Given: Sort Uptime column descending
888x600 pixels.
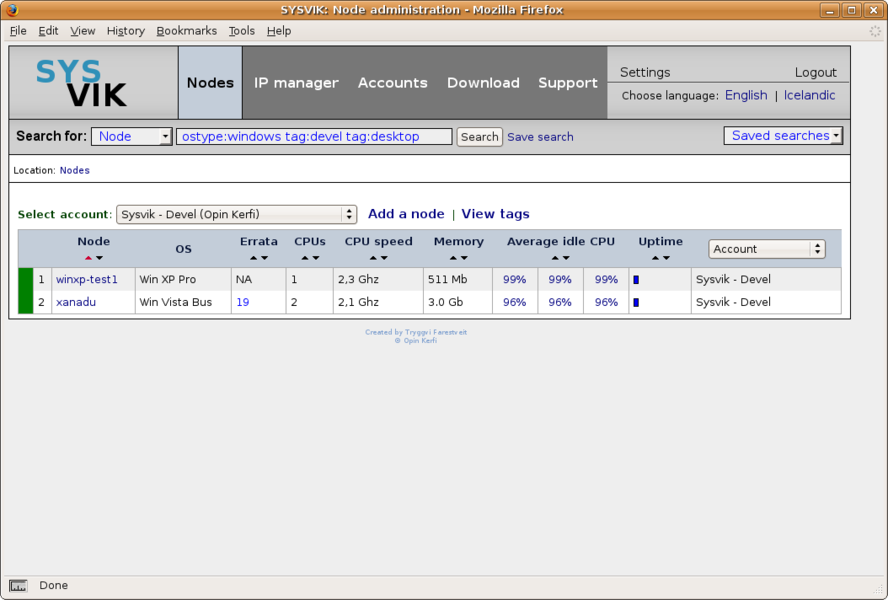Looking at the screenshot, I should click(x=667, y=258).
